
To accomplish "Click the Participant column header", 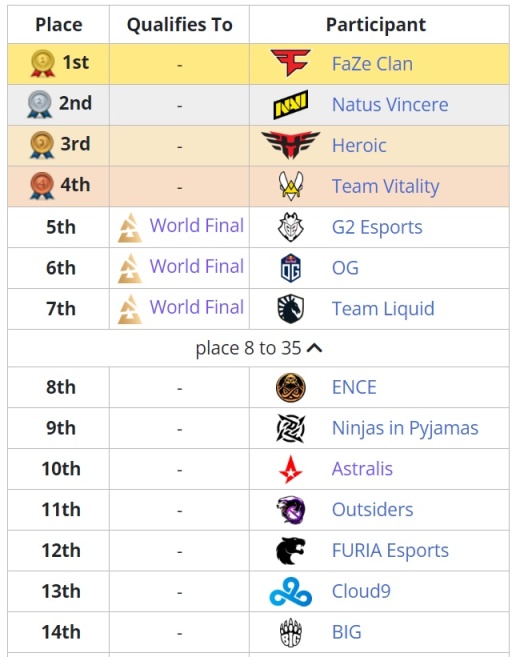I will [x=376, y=24].
